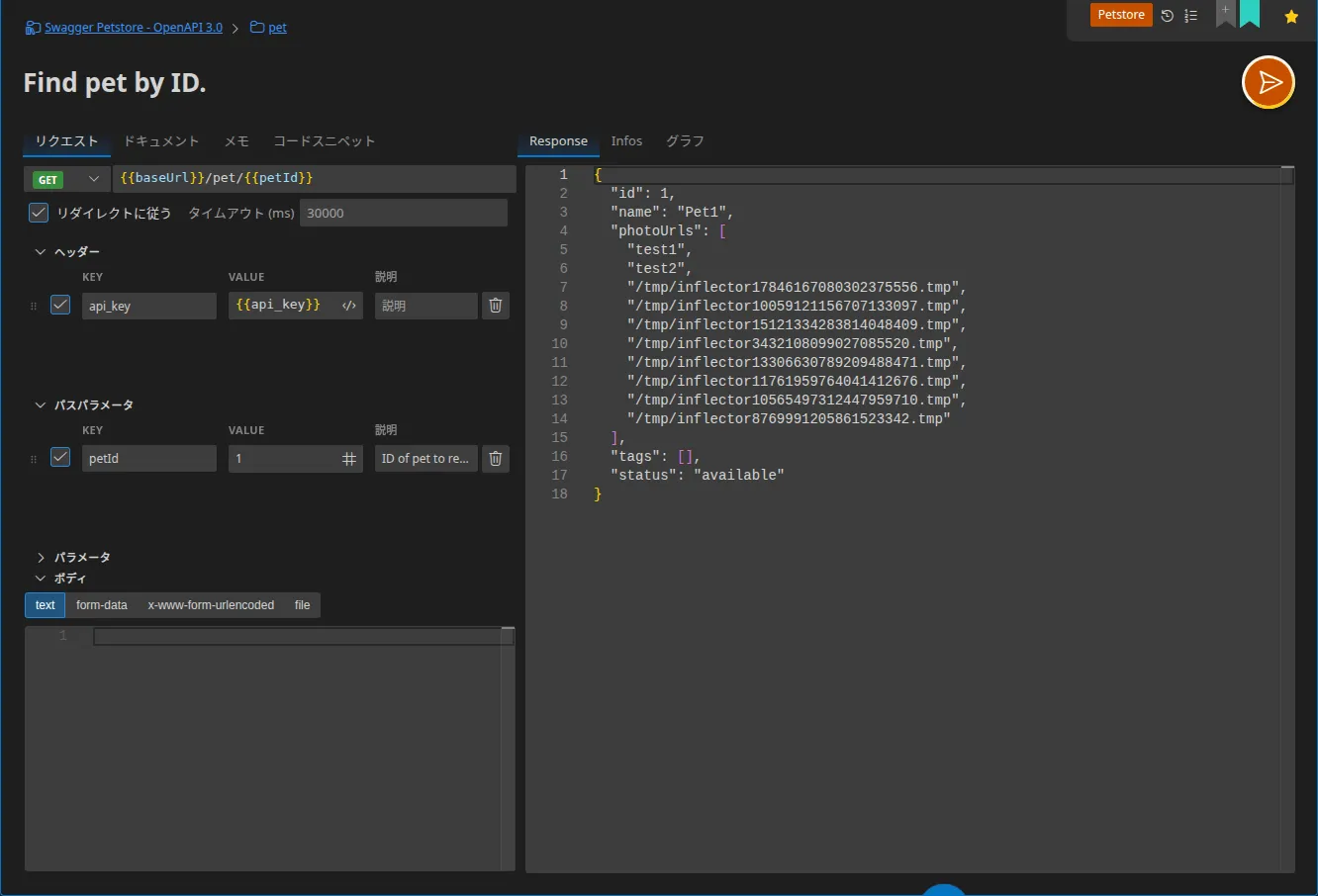Select the form-data body type
The height and width of the screenshot is (896, 1318).
pos(102,605)
